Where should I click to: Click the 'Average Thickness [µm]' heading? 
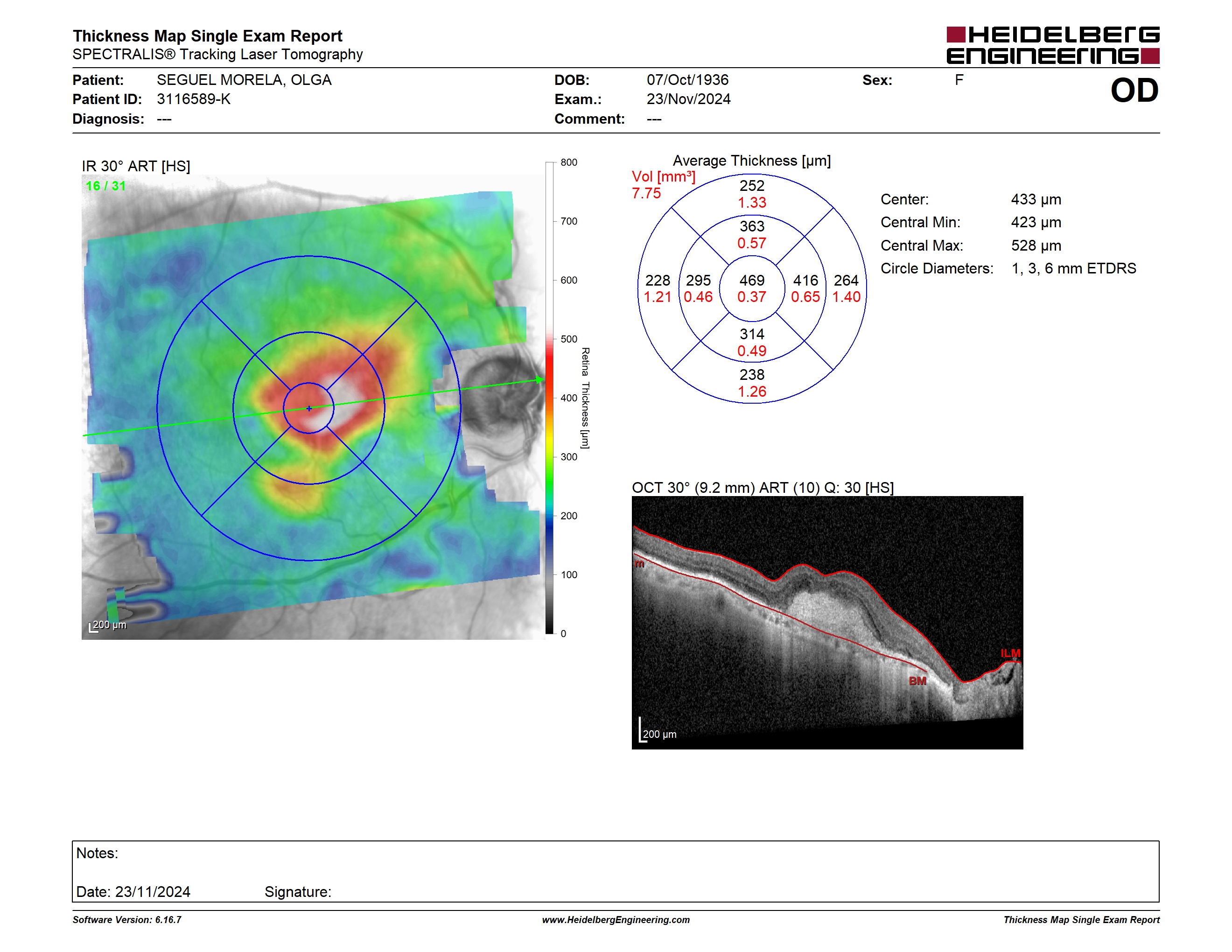click(x=752, y=161)
